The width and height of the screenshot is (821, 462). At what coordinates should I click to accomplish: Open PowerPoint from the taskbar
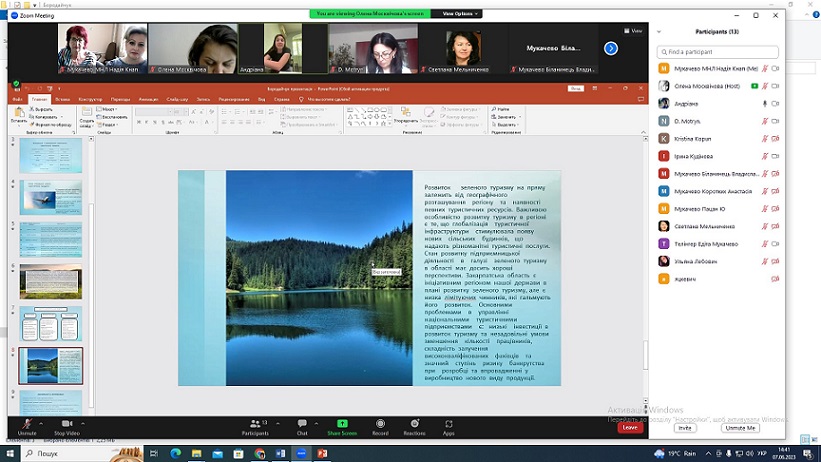tap(323, 453)
